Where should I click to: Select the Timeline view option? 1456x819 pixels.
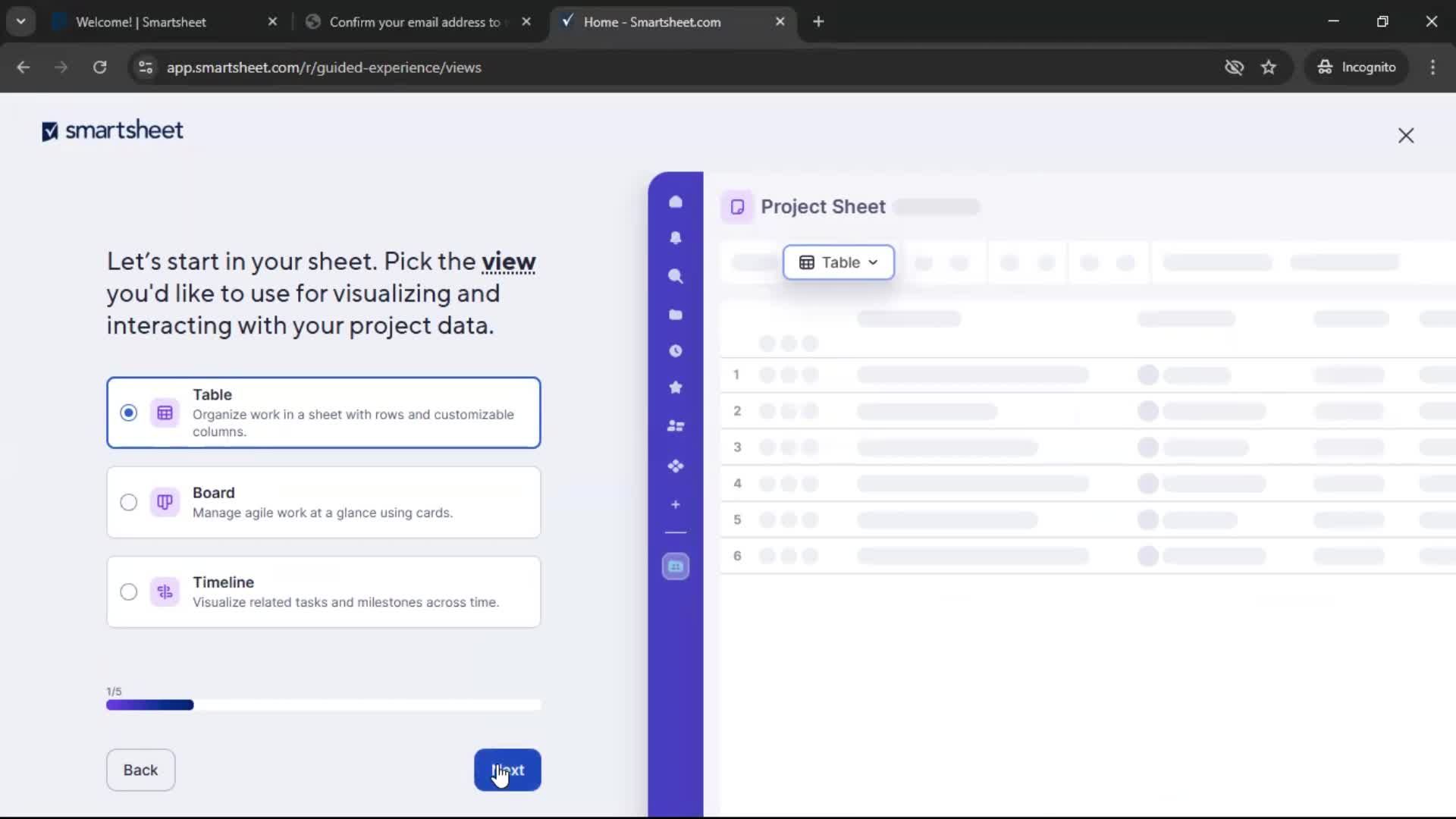[x=128, y=591]
